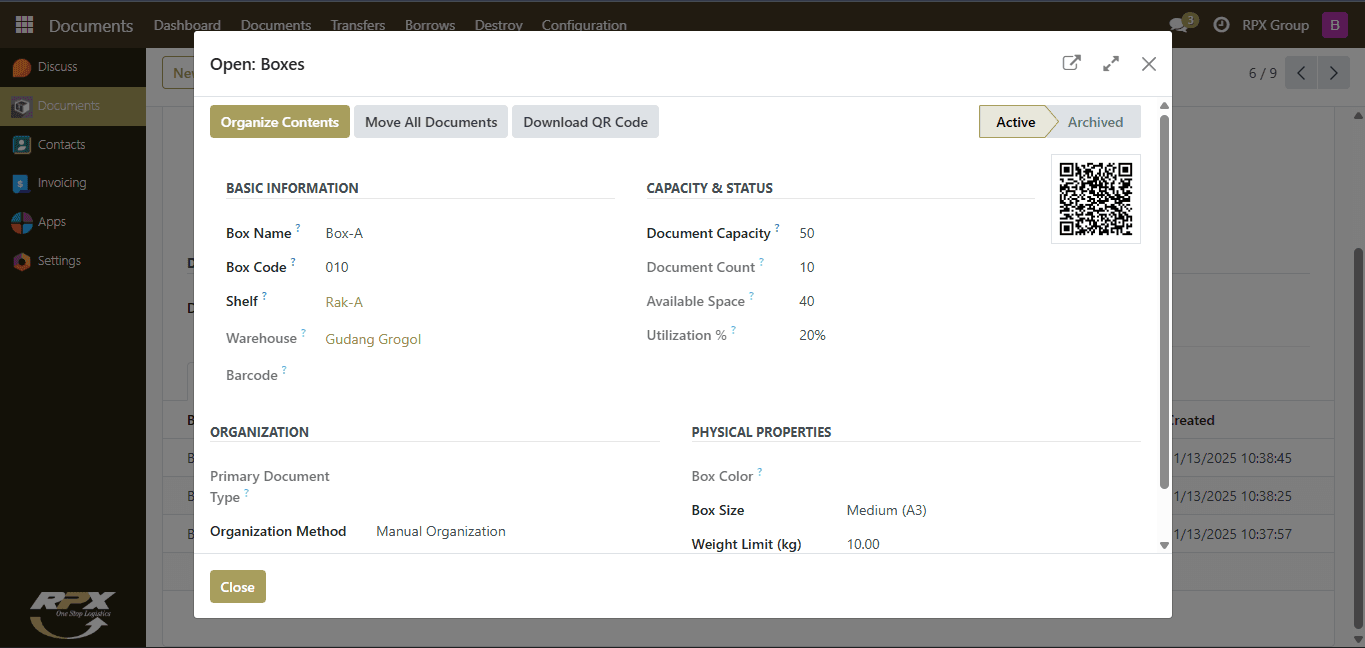Open the RPX Group company switcher
The width and height of the screenshot is (1365, 648).
point(1275,25)
